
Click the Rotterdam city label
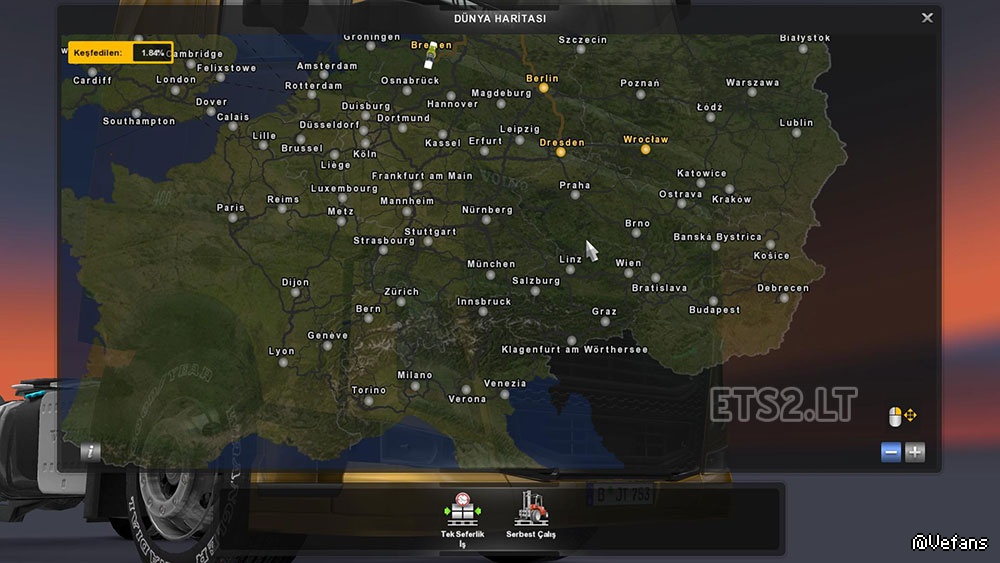point(313,85)
